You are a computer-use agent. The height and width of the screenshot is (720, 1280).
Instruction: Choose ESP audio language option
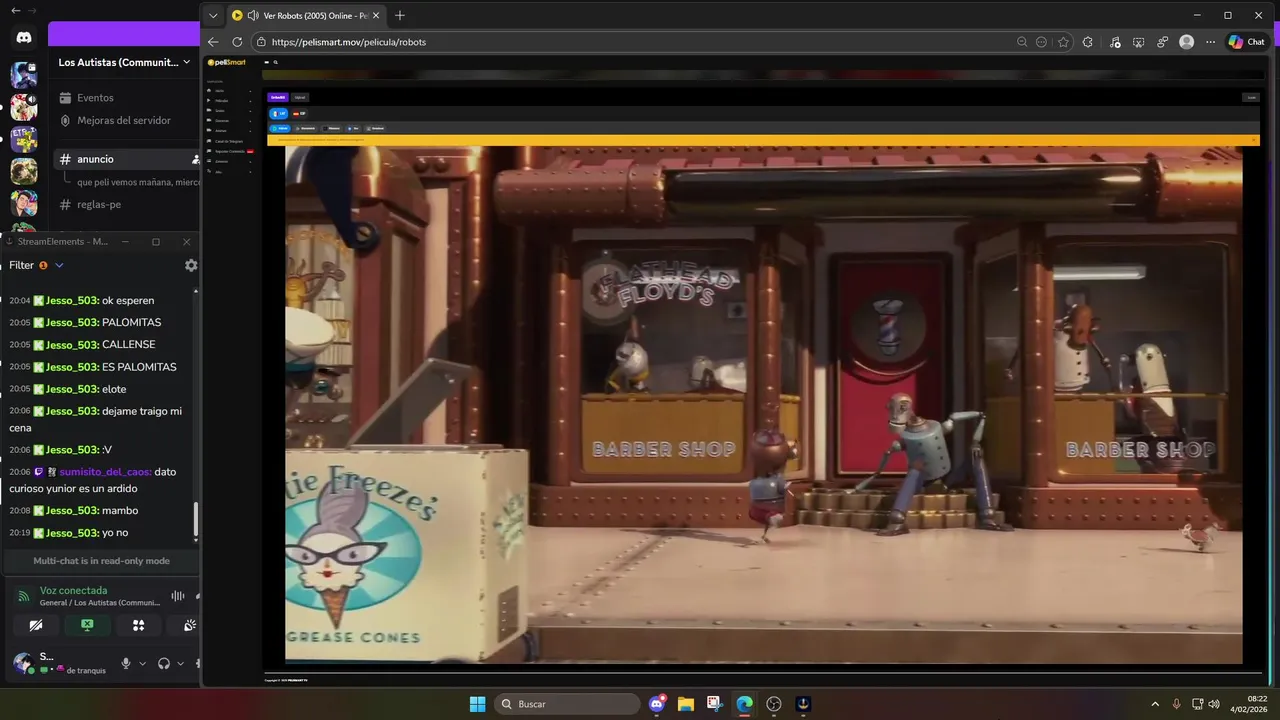pos(299,114)
